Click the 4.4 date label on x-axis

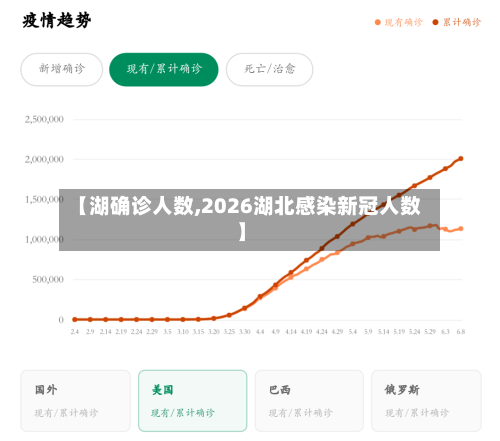[x=260, y=332]
